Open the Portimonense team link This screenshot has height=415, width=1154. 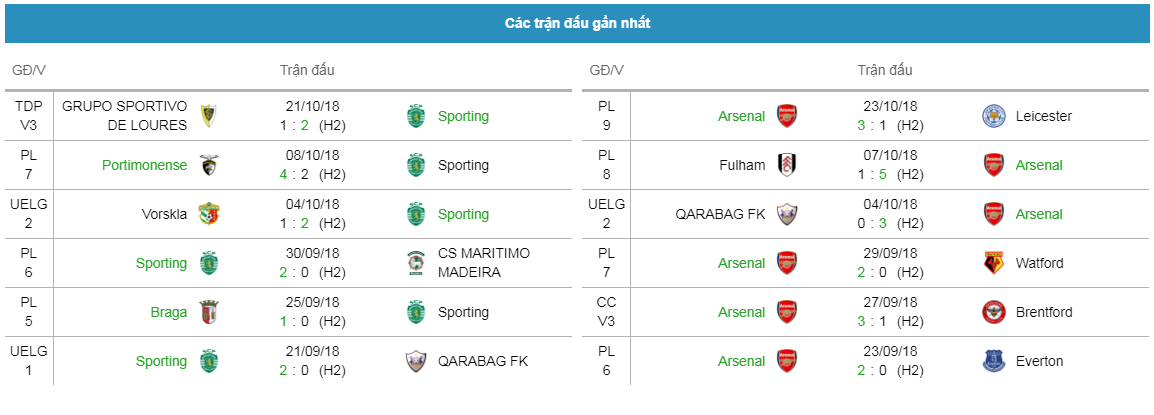coord(145,165)
